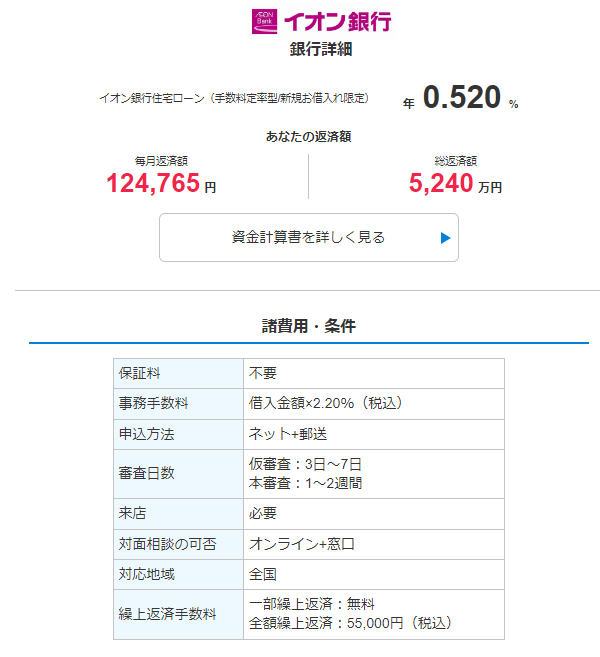Click the 申込方法 row label
This screenshot has width=600, height=657.
coord(147,434)
